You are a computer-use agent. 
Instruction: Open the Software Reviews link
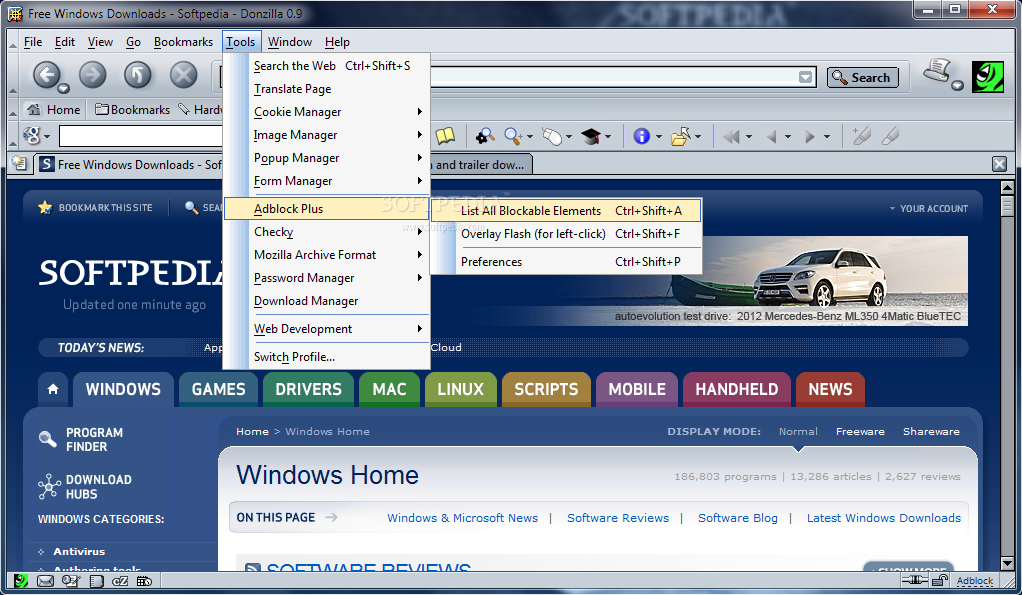tap(617, 517)
